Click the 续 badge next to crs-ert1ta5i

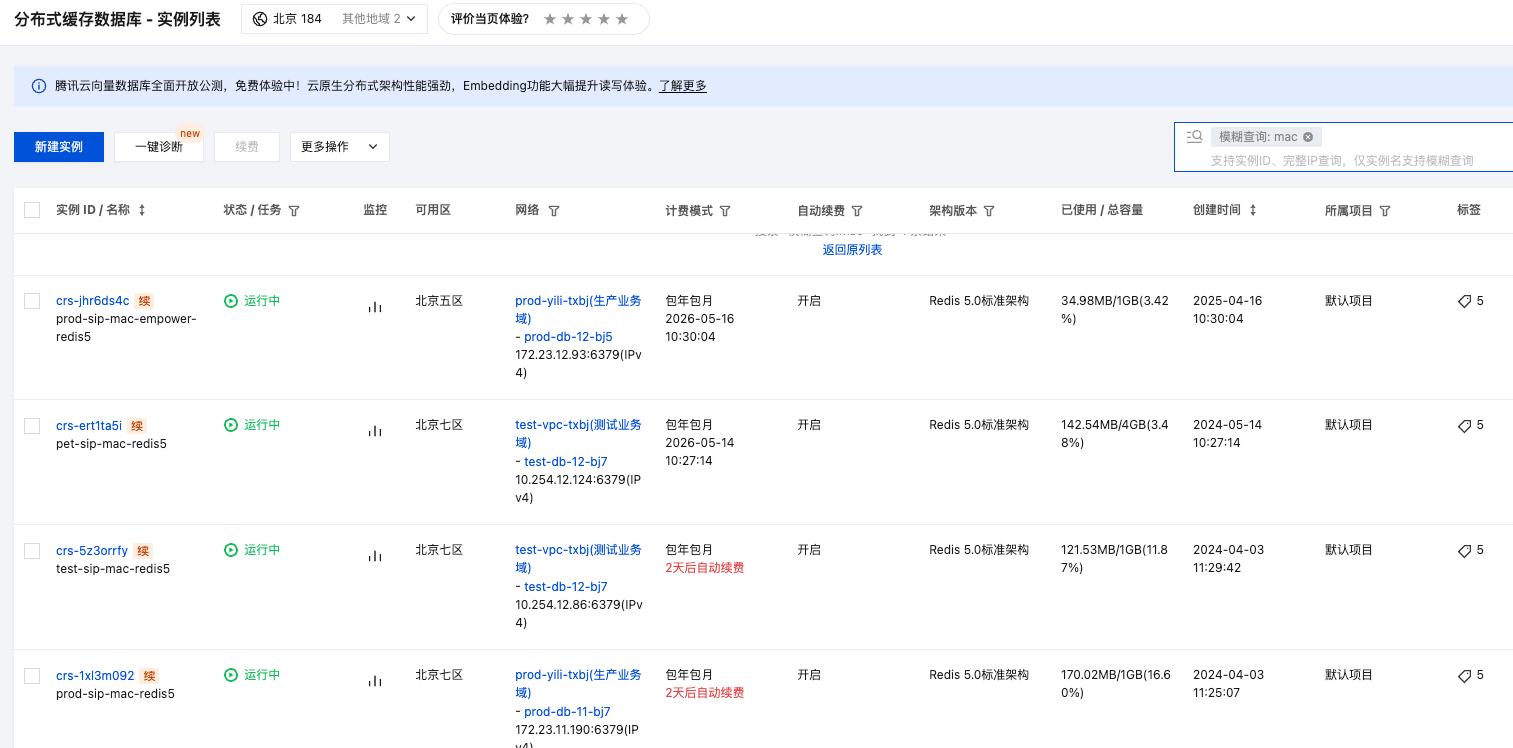point(137,426)
